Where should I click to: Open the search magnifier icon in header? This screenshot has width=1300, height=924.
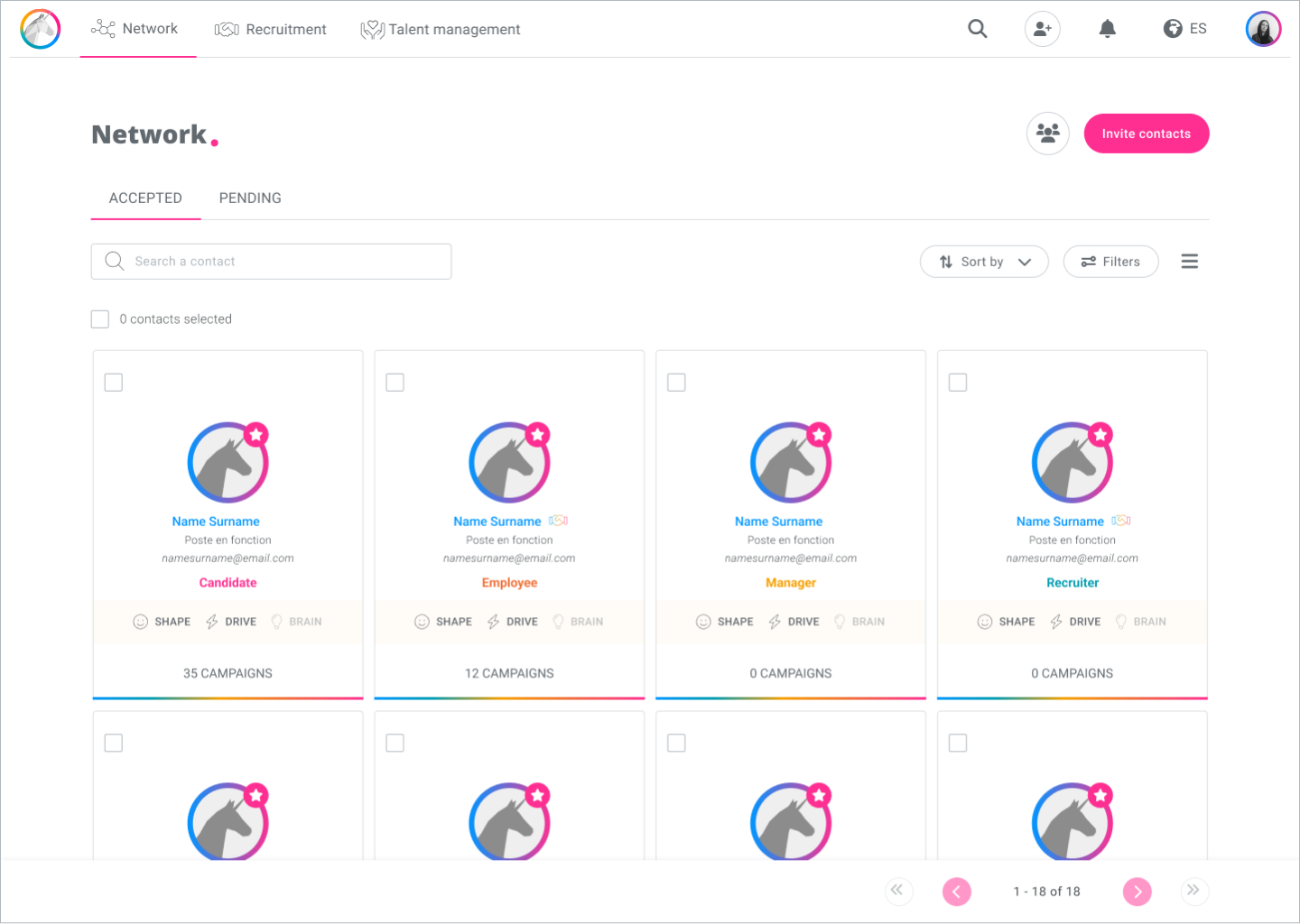click(x=978, y=29)
